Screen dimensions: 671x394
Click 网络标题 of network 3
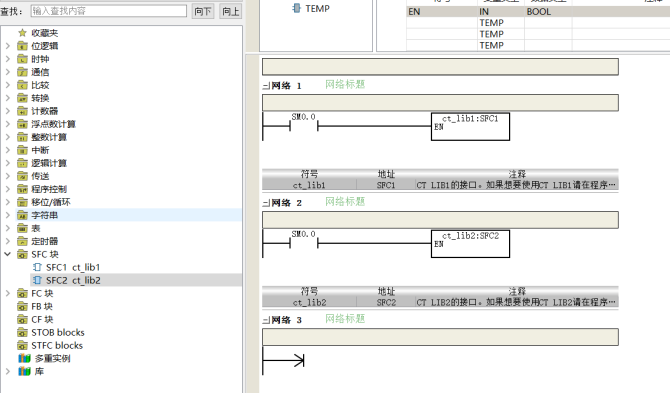click(345, 319)
